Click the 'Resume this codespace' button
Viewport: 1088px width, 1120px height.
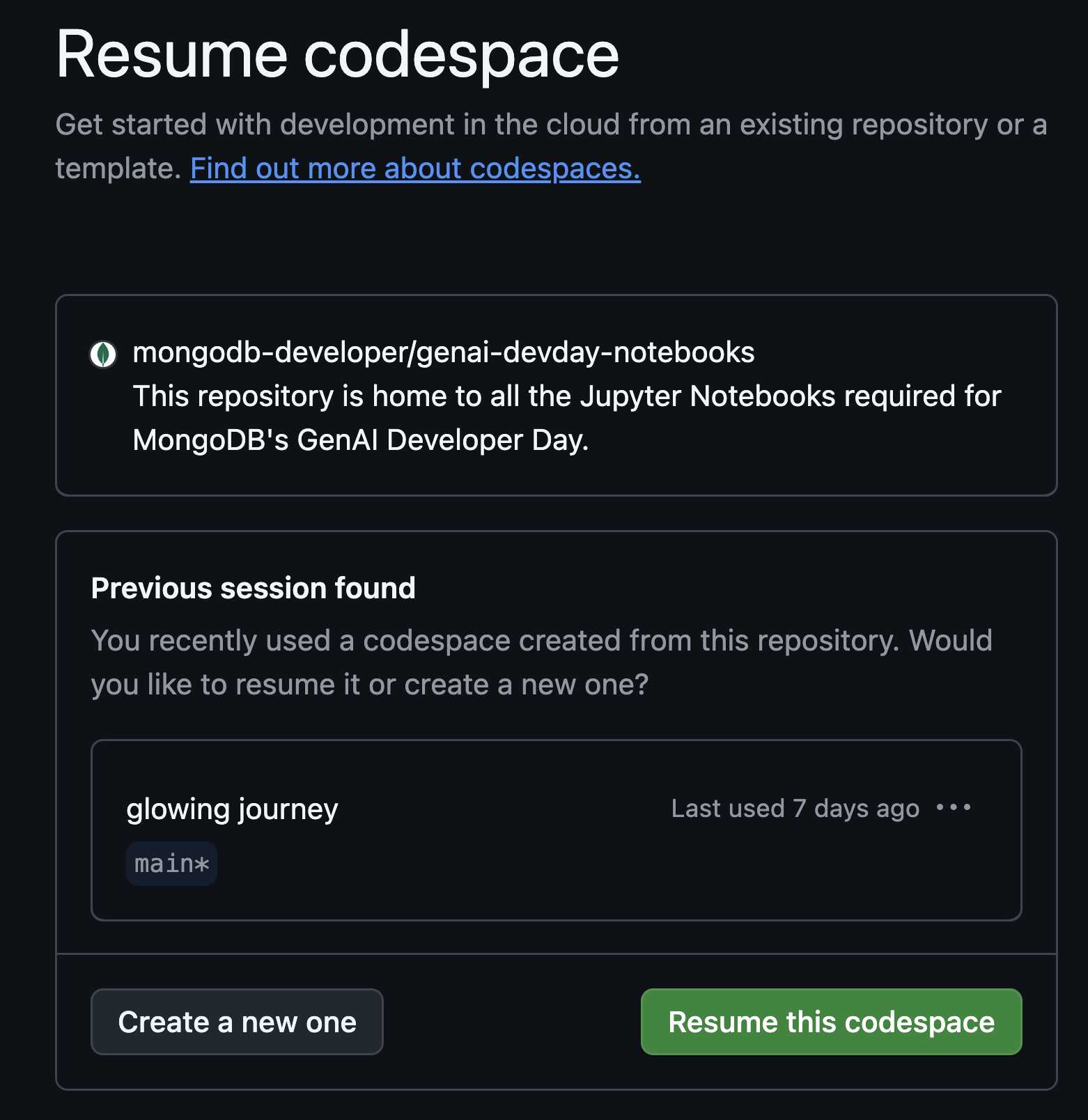(x=831, y=1022)
